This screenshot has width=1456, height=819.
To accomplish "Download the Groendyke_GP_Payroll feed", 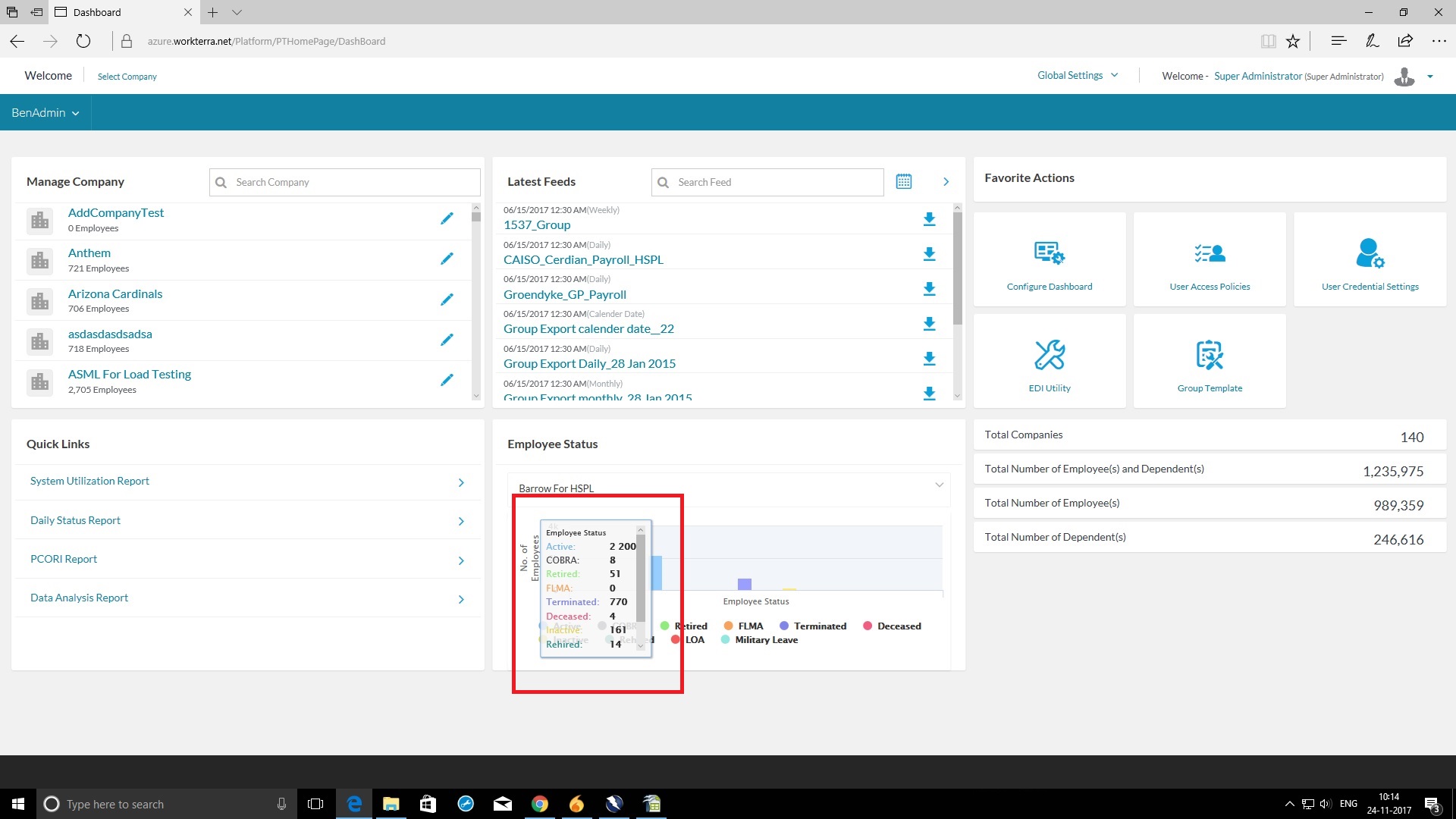I will point(929,289).
